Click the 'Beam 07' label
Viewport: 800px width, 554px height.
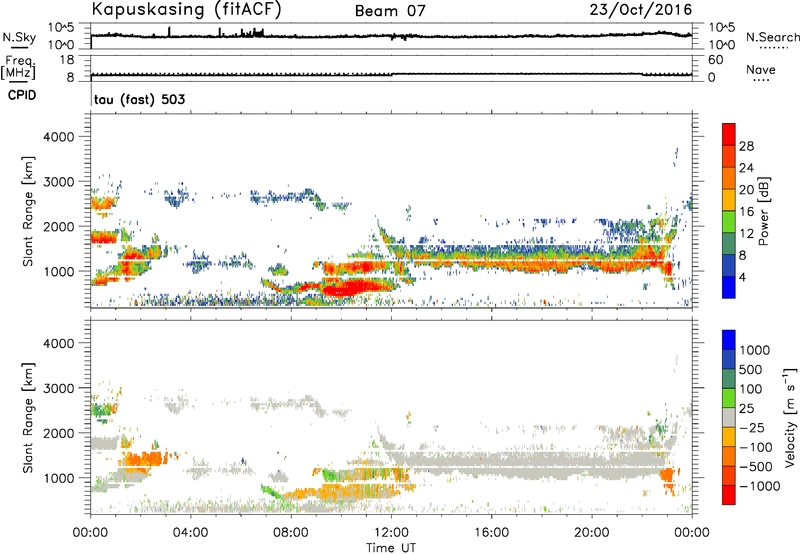[390, 11]
